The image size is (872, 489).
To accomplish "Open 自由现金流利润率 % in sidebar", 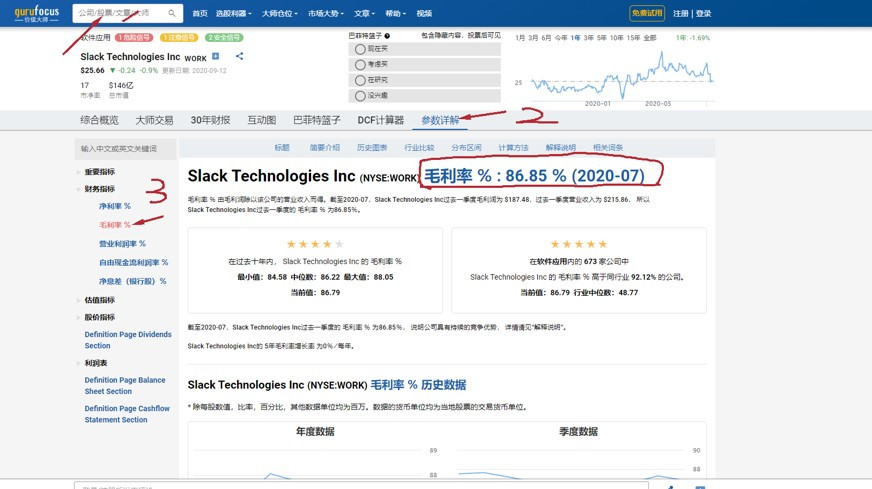I will (x=133, y=263).
